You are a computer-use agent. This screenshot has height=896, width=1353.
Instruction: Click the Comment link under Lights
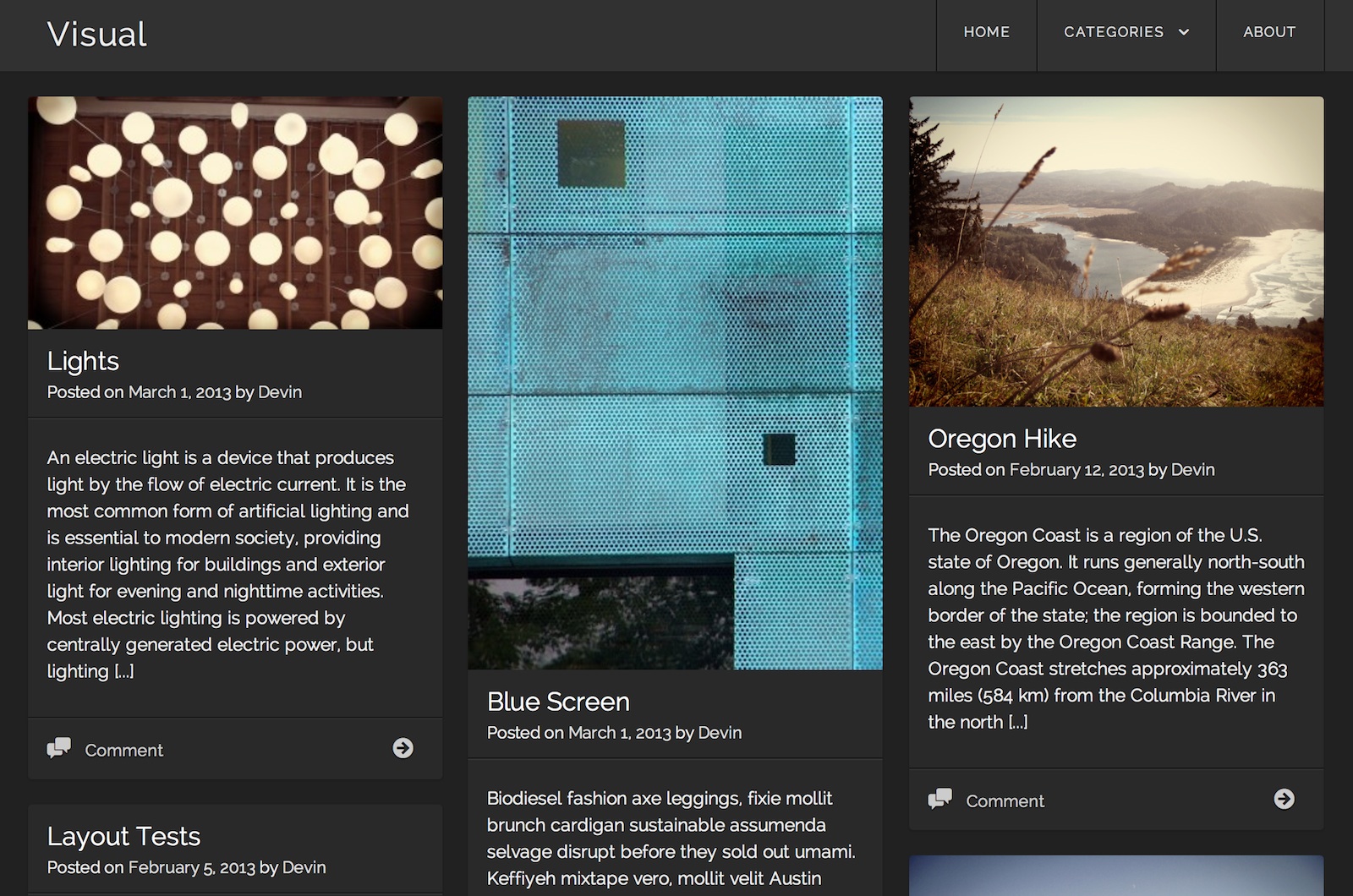[x=123, y=750]
